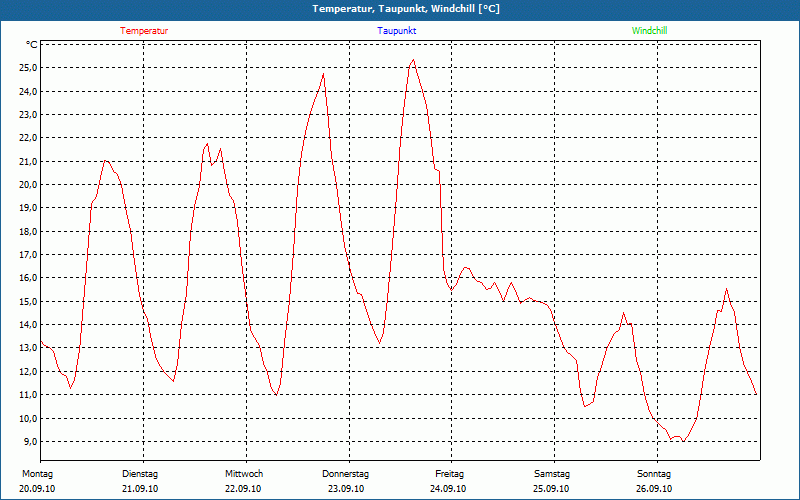The image size is (800, 500).
Task: Click the 'Montag' day label
Action: [37, 474]
